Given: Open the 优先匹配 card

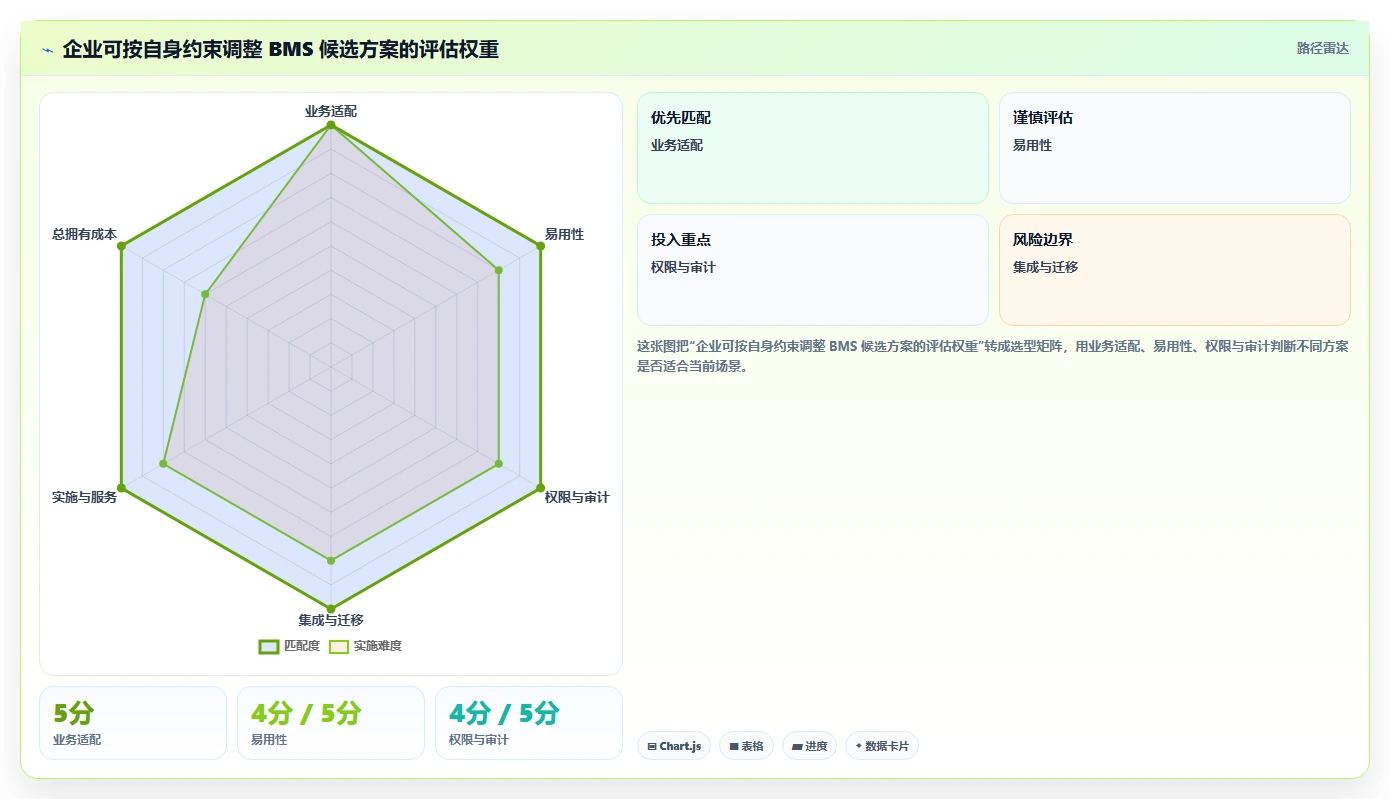Looking at the screenshot, I should [x=813, y=148].
